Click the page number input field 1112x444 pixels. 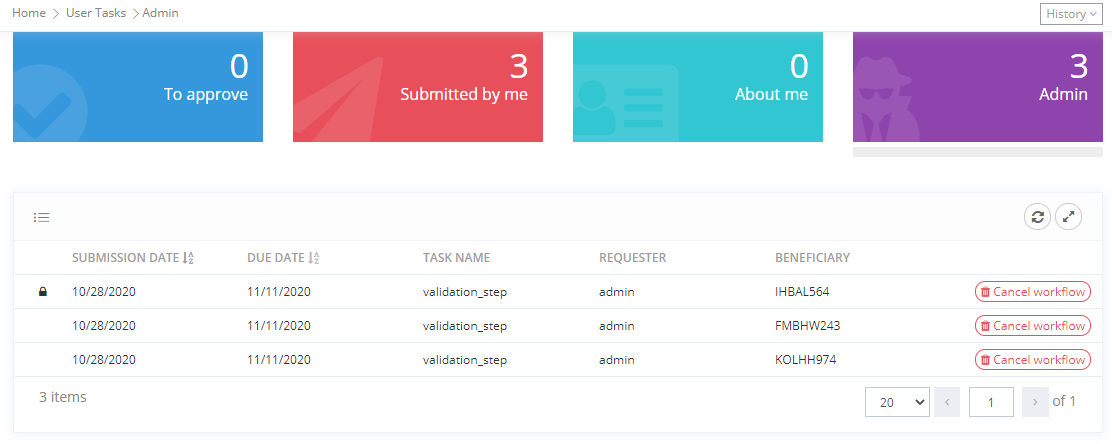(991, 402)
